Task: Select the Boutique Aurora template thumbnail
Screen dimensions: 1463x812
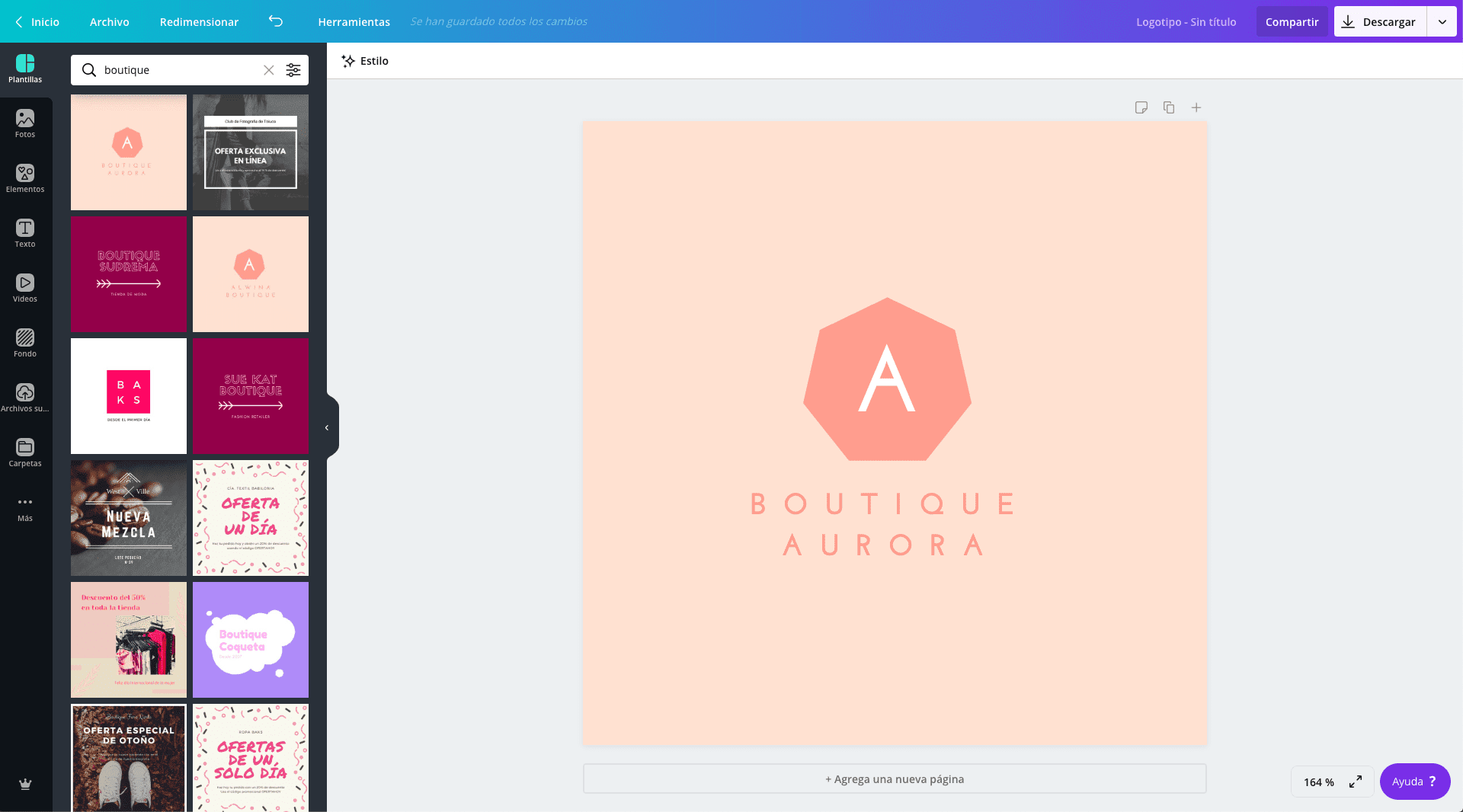Action: 129,152
